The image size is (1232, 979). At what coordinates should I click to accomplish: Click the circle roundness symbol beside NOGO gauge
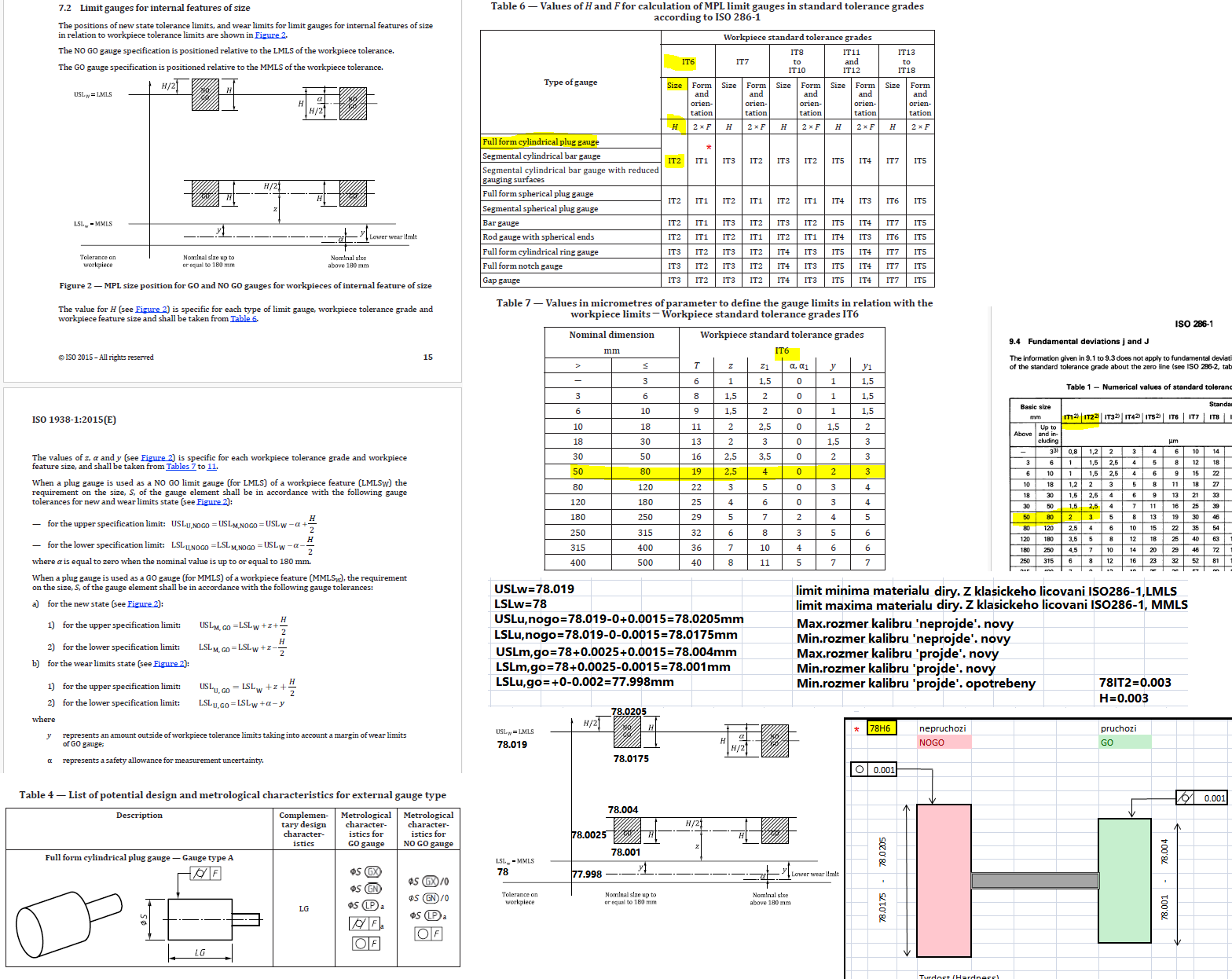coord(860,770)
